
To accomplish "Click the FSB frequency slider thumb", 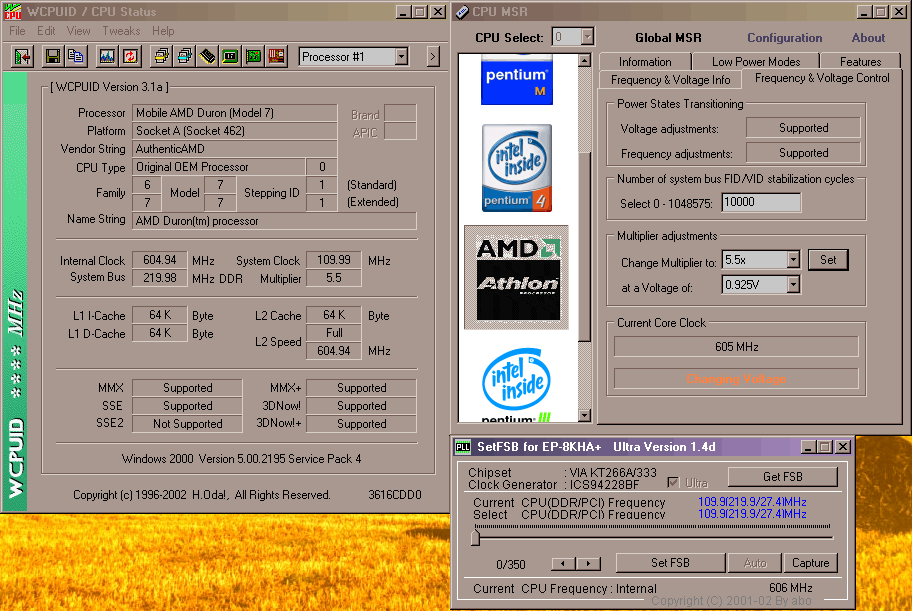I will coord(476,538).
